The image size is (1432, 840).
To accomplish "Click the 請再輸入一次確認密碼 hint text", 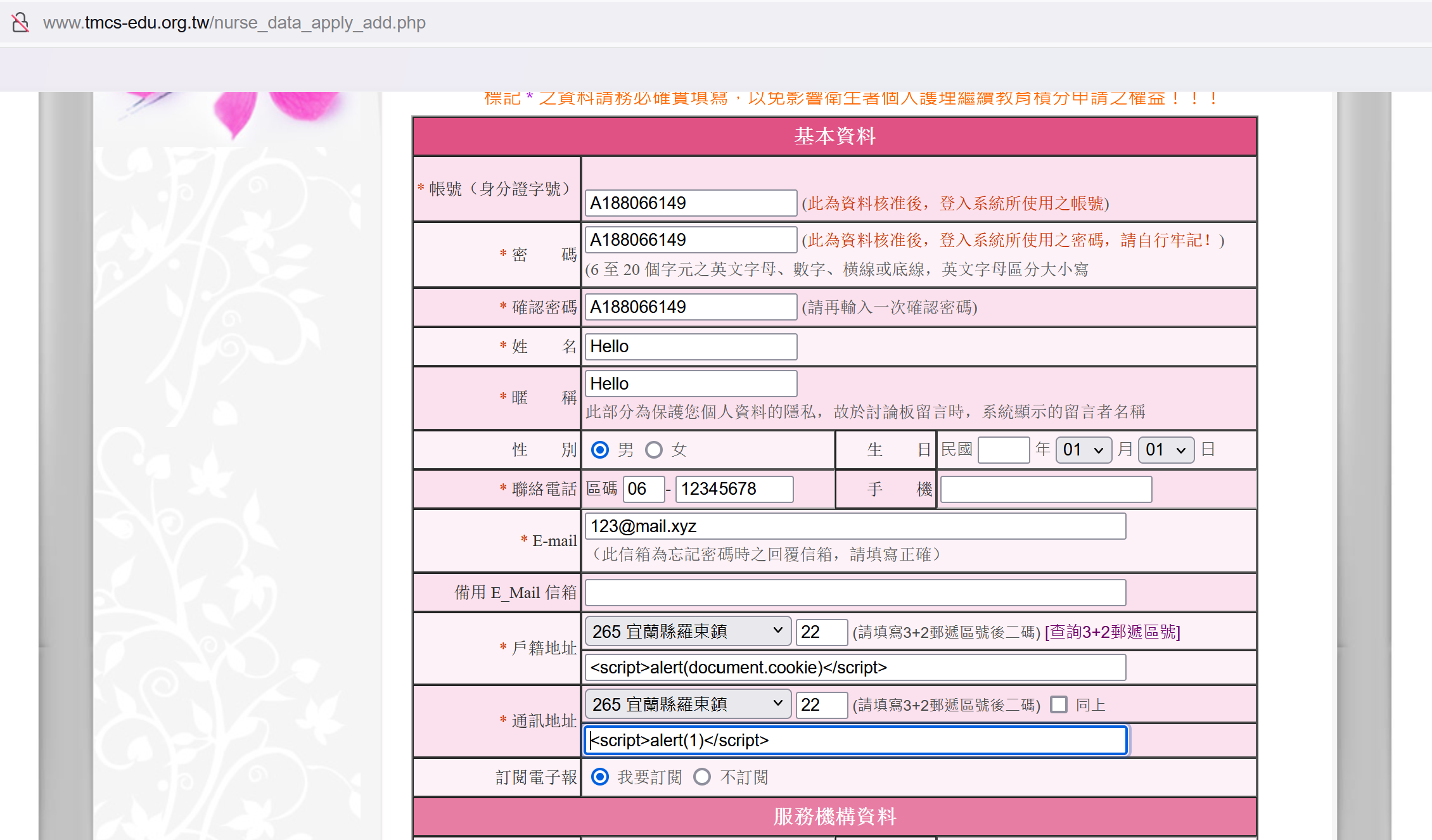I will coord(890,307).
